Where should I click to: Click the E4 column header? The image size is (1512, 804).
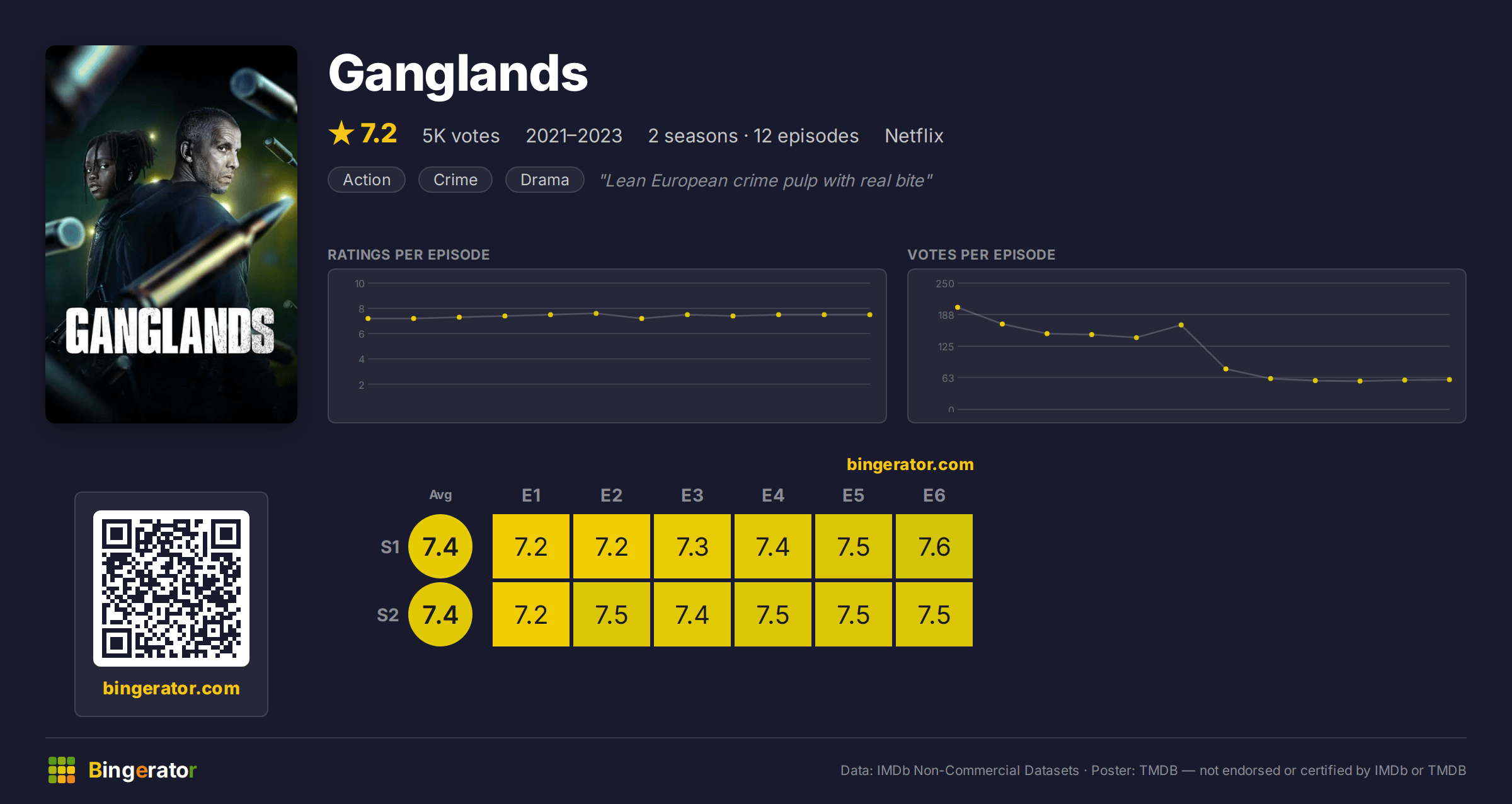(x=773, y=495)
